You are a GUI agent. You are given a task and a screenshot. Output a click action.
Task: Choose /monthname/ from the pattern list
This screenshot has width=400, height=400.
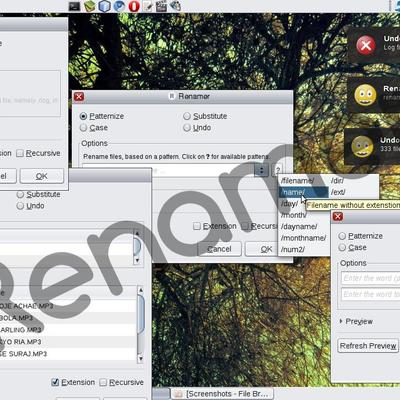[x=304, y=238]
